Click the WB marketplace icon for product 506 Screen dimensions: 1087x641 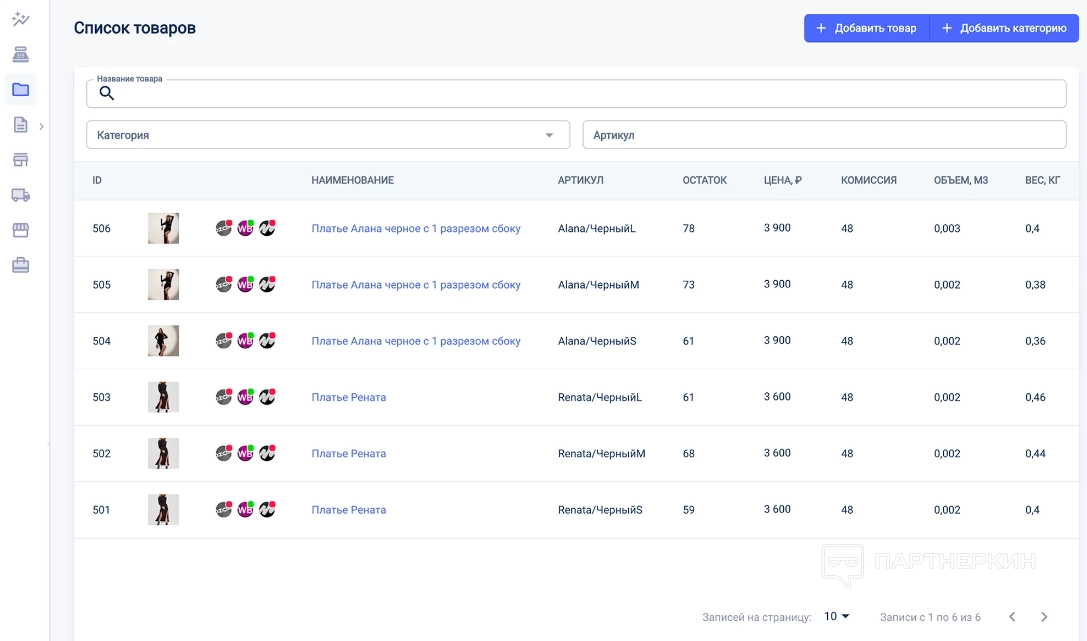tap(245, 228)
